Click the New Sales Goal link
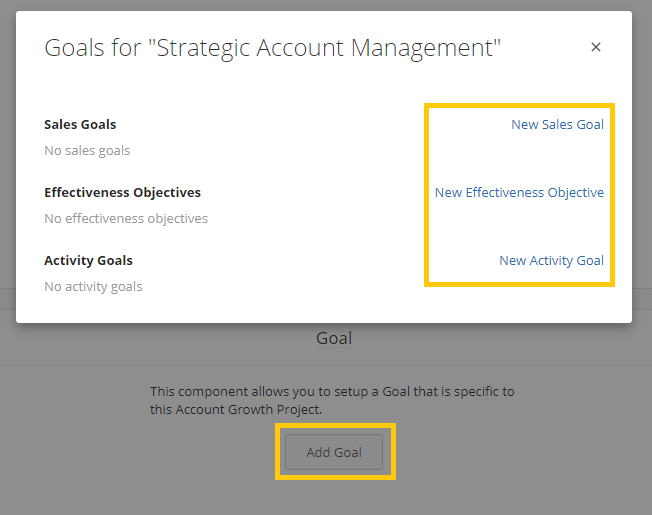 (557, 125)
